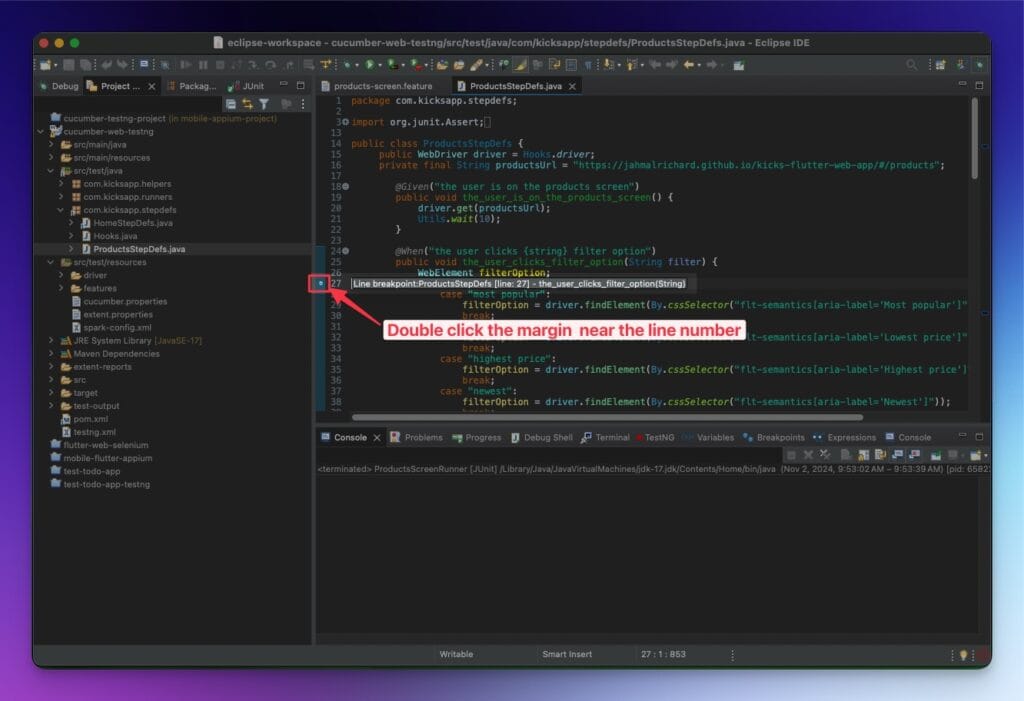
Task: Click the Pin Console icon
Action: tap(935, 455)
